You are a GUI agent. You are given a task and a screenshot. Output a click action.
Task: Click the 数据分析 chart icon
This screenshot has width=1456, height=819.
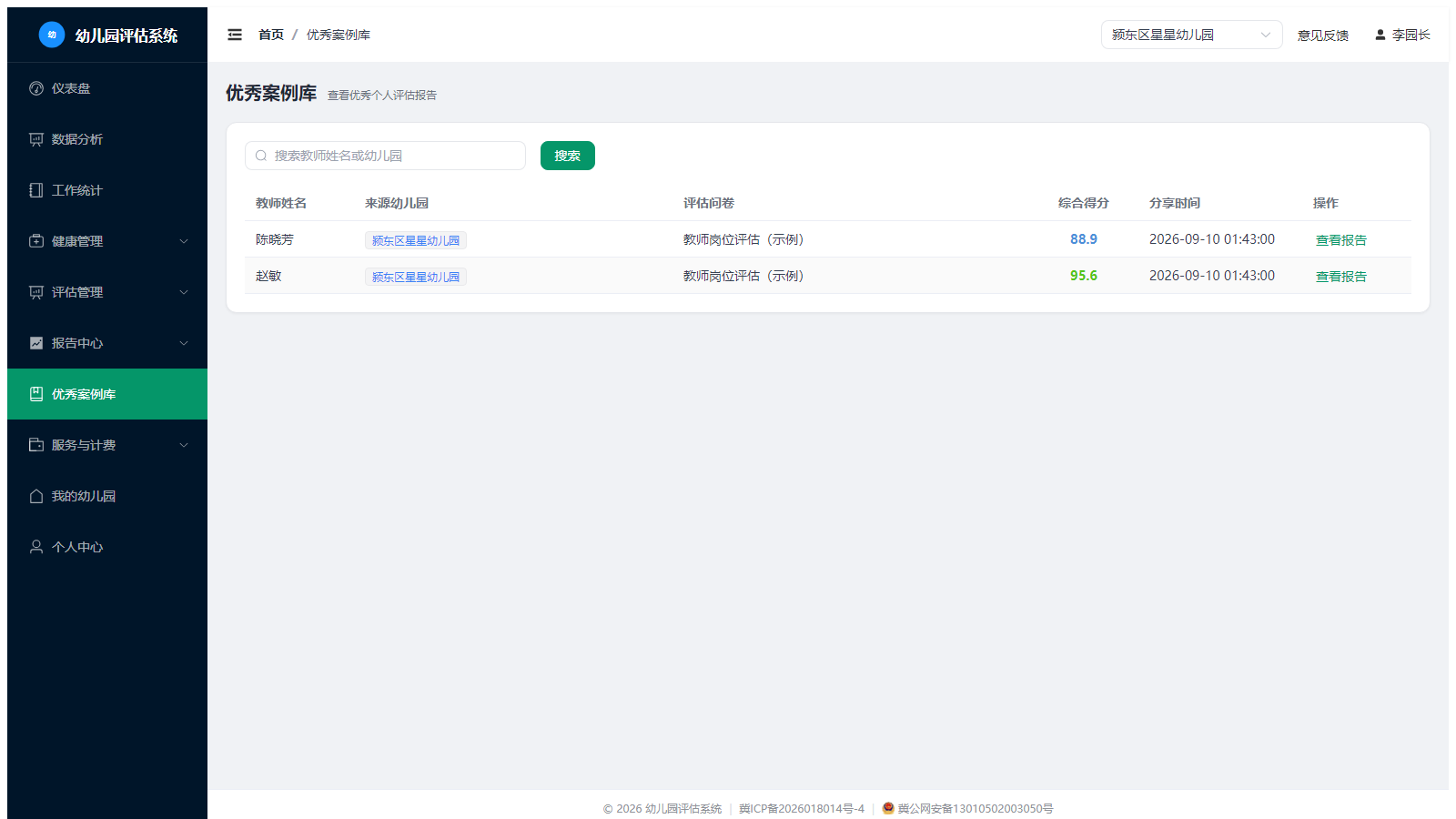point(36,139)
